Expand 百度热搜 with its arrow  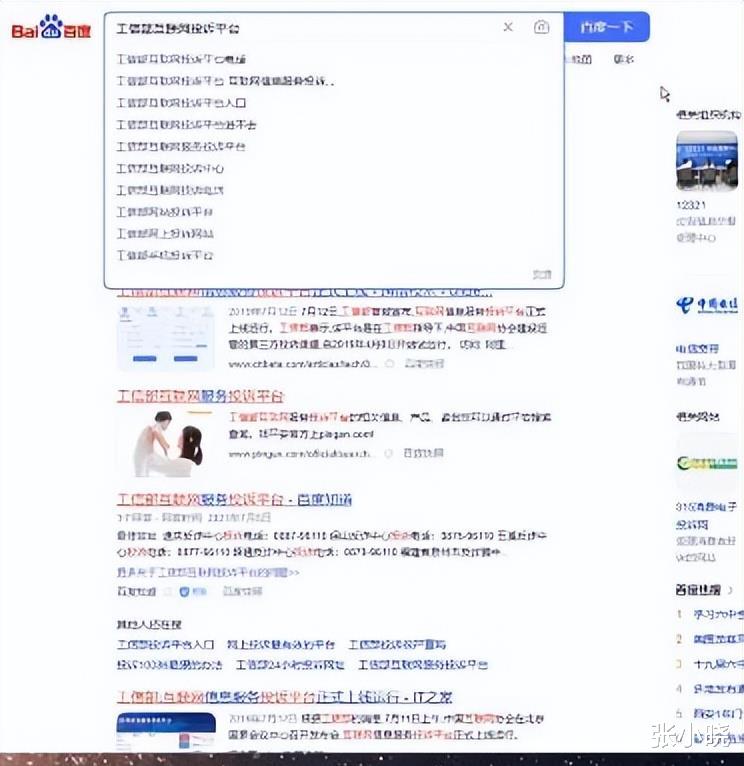730,590
